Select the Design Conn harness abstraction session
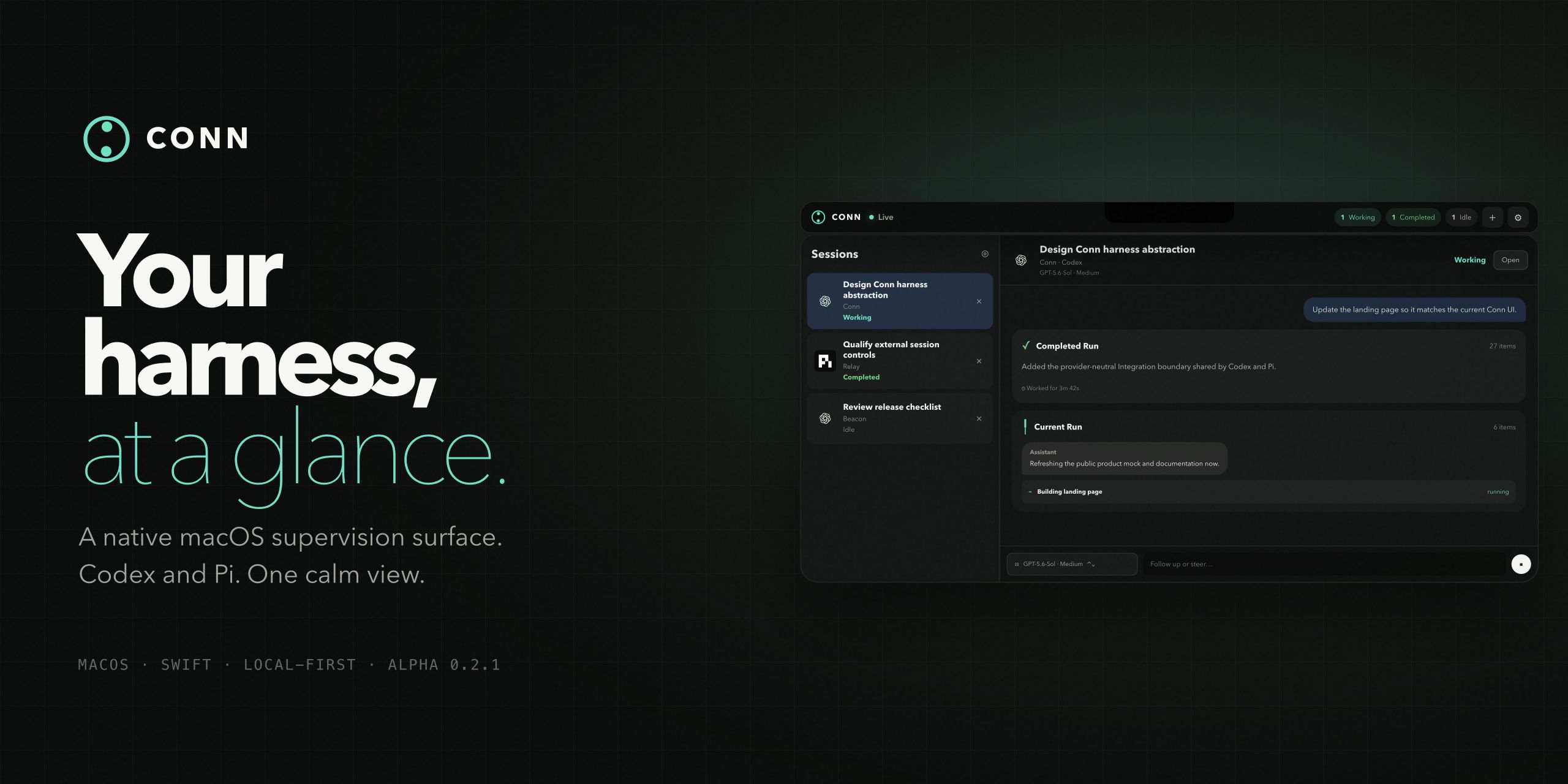The height and width of the screenshot is (784, 1568). click(x=900, y=301)
